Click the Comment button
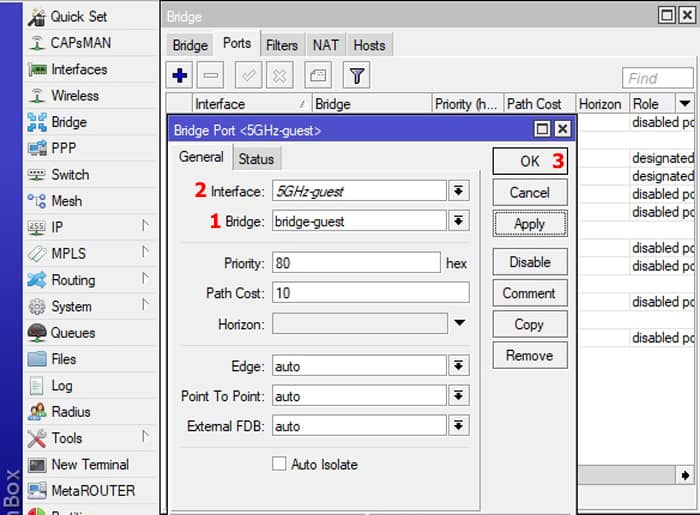700x515 pixels. (530, 293)
